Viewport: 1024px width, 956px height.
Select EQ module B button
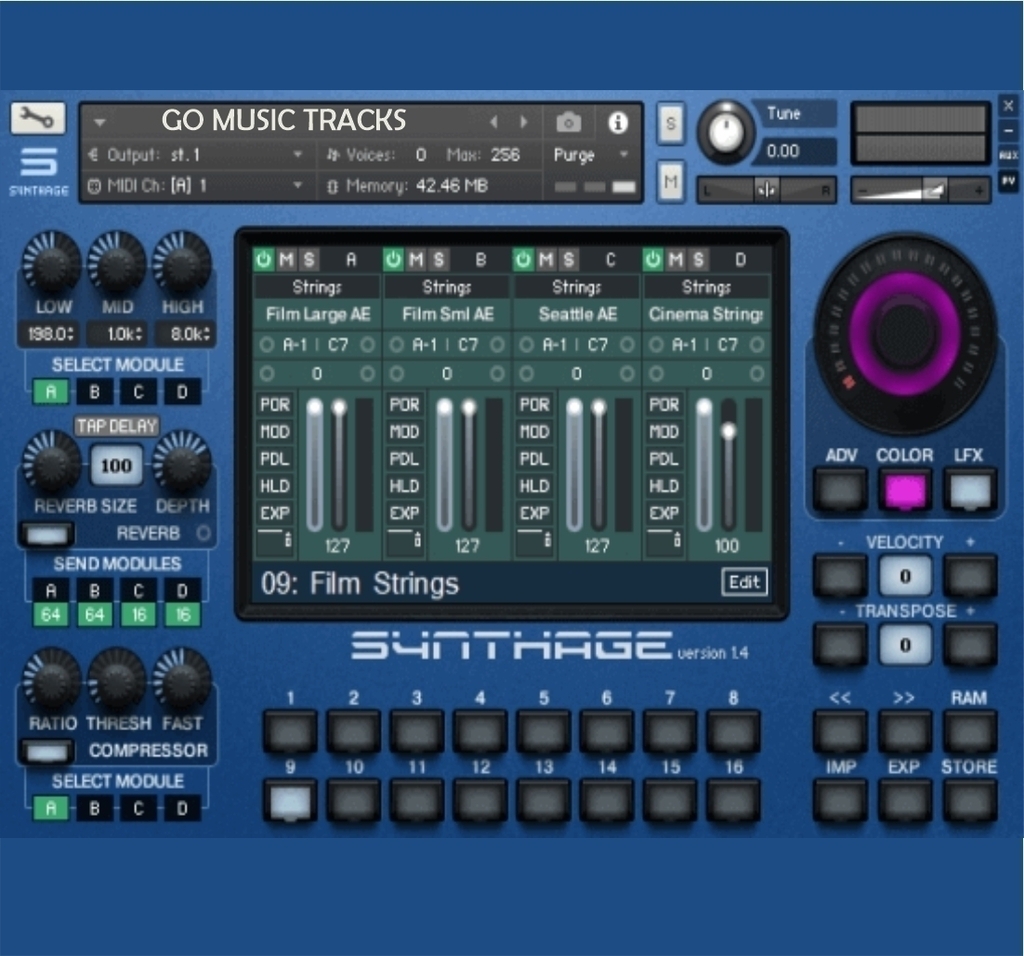(x=95, y=392)
